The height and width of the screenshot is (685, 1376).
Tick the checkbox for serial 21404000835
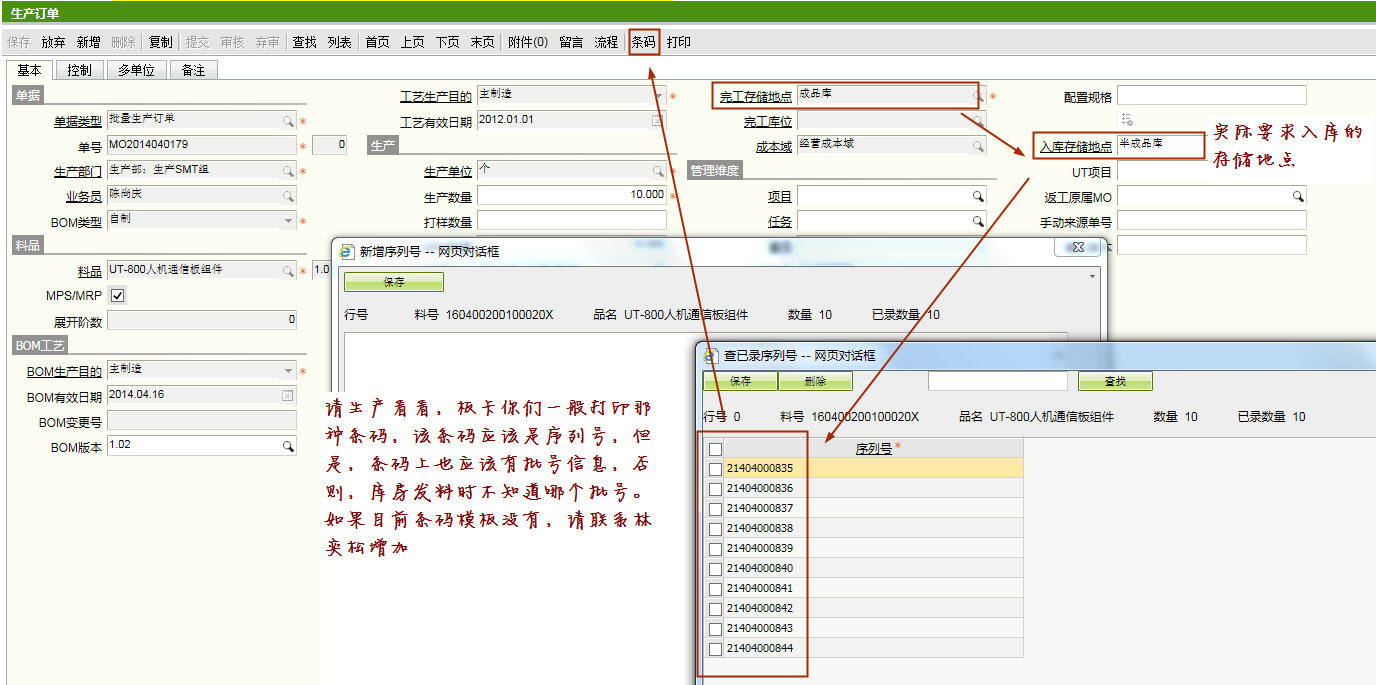pyautogui.click(x=714, y=469)
